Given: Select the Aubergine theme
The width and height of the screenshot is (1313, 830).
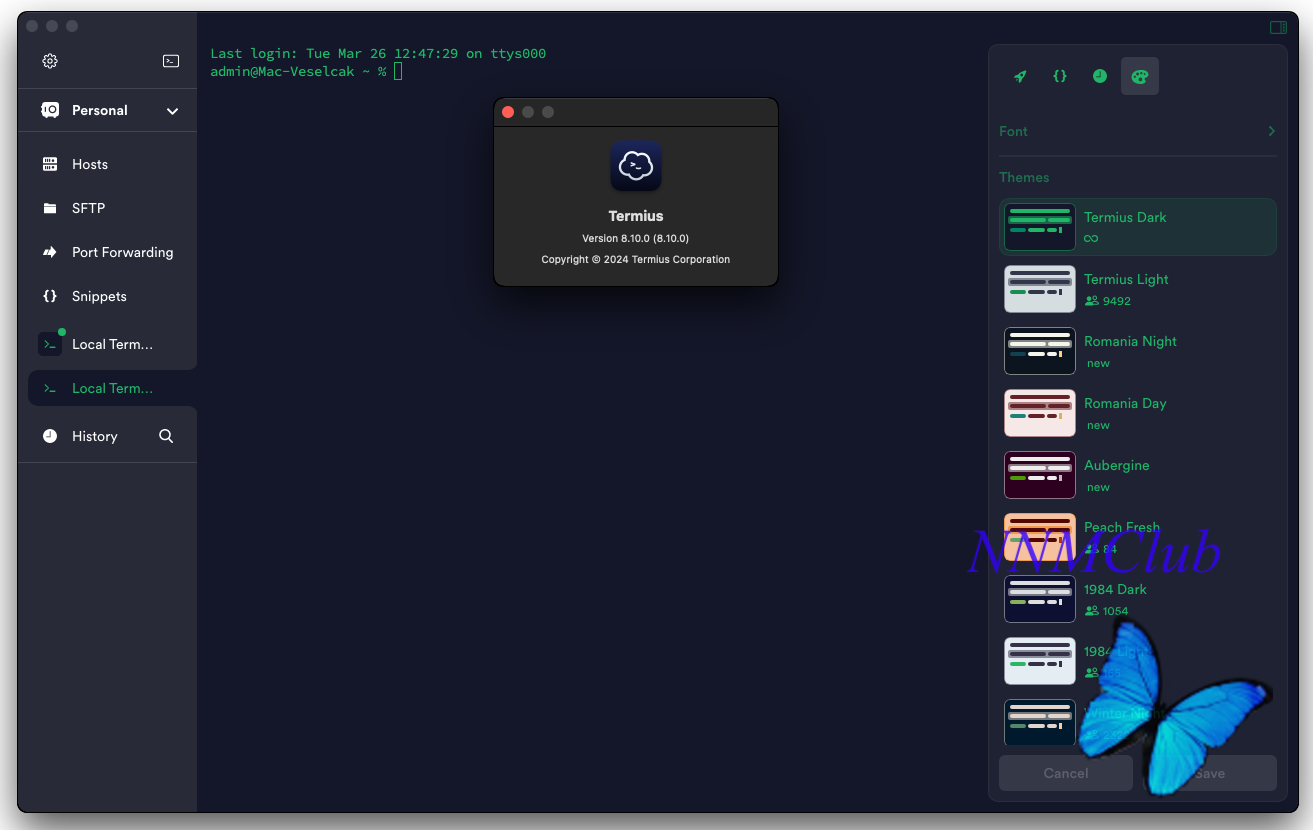Looking at the screenshot, I should click(x=1138, y=475).
